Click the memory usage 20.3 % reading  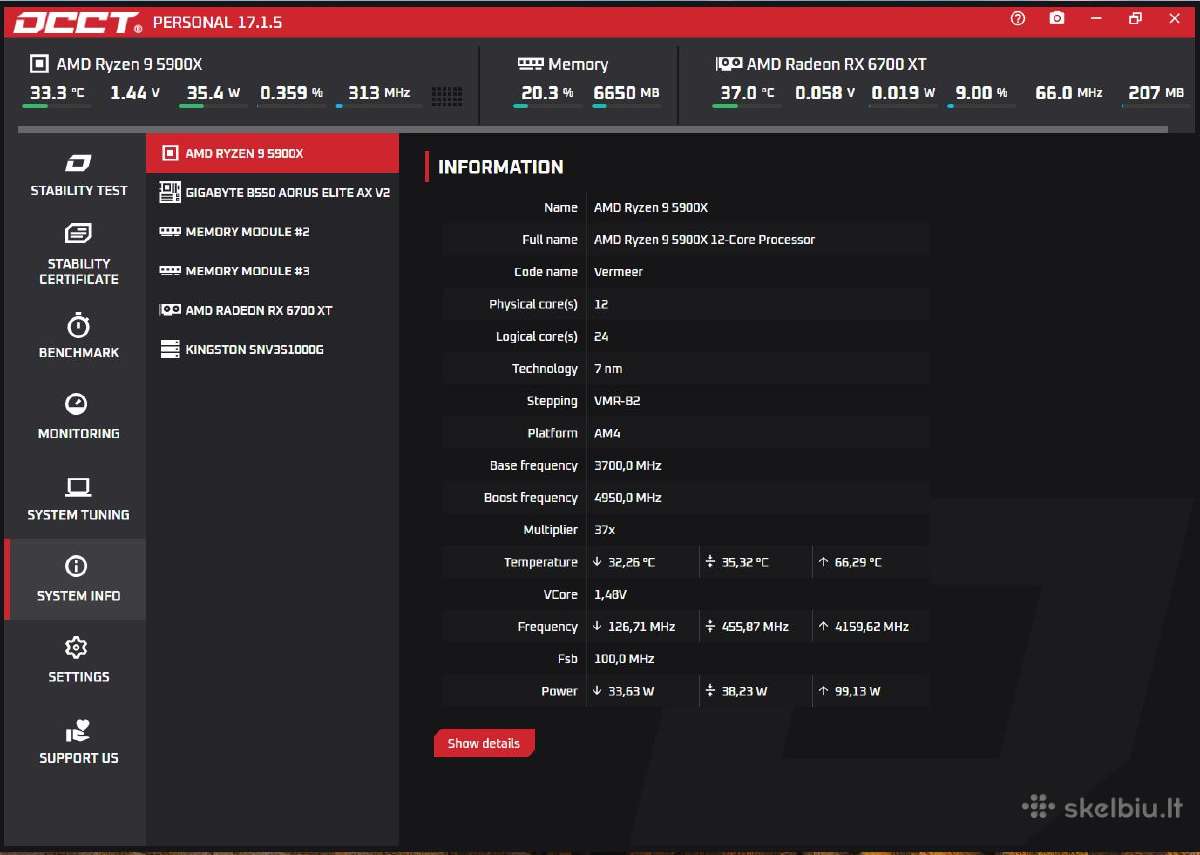click(x=548, y=92)
